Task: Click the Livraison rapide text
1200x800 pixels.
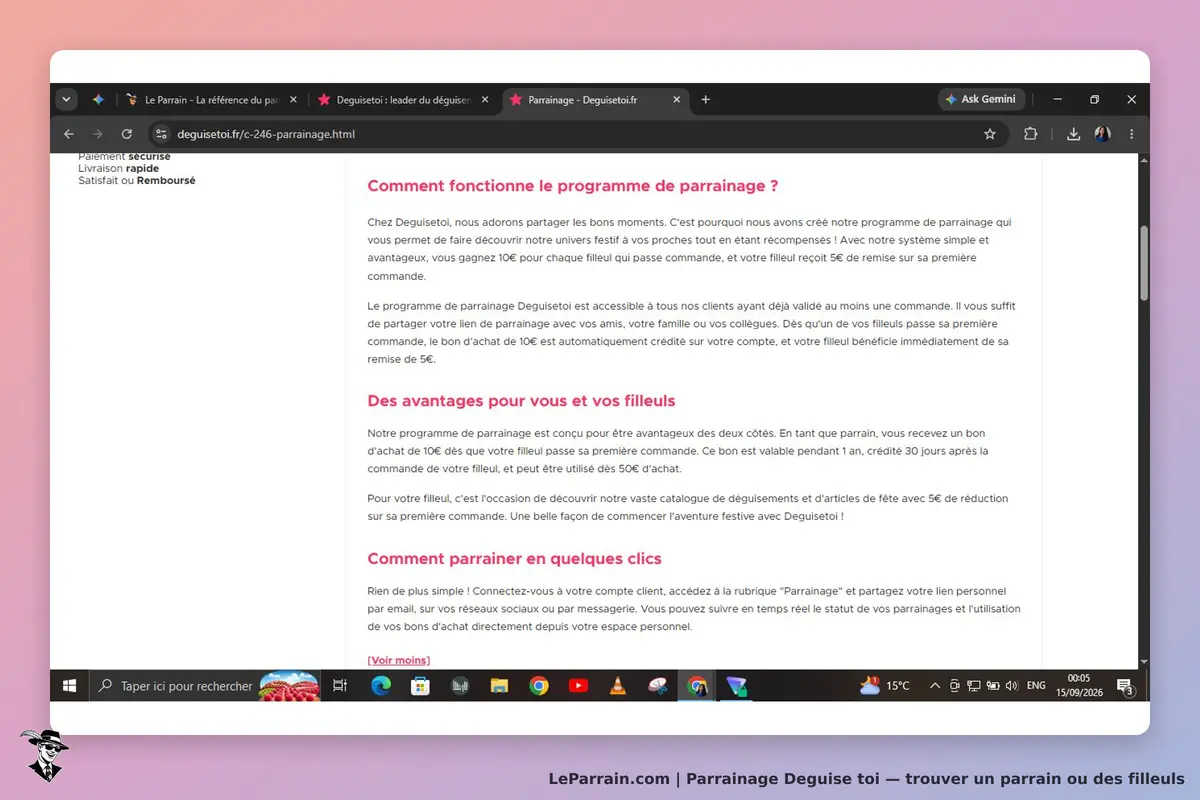Action: click(x=118, y=169)
